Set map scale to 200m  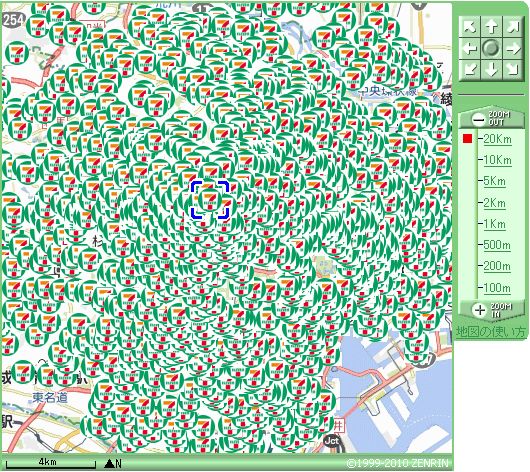pos(497,266)
